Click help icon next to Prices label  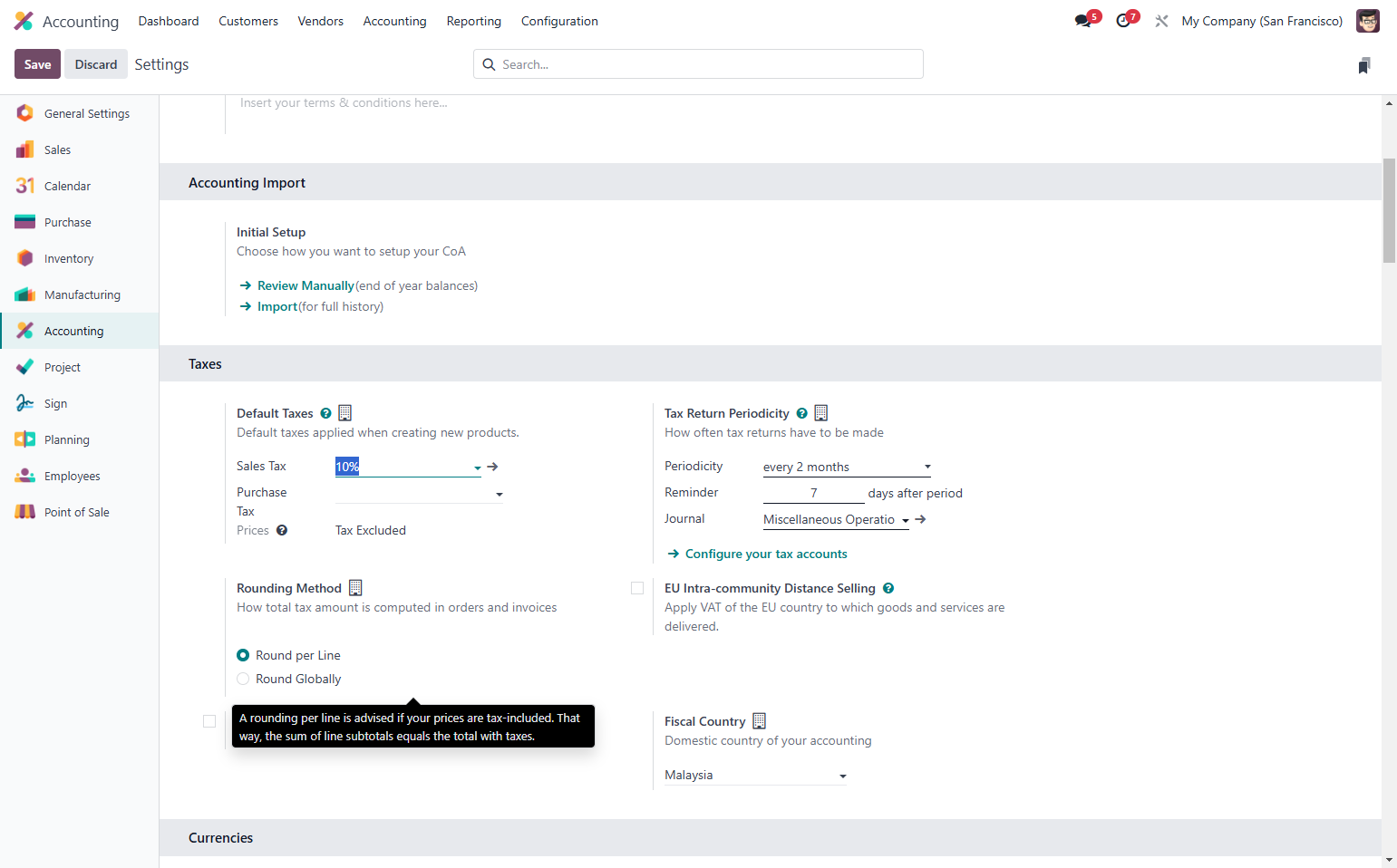(282, 530)
